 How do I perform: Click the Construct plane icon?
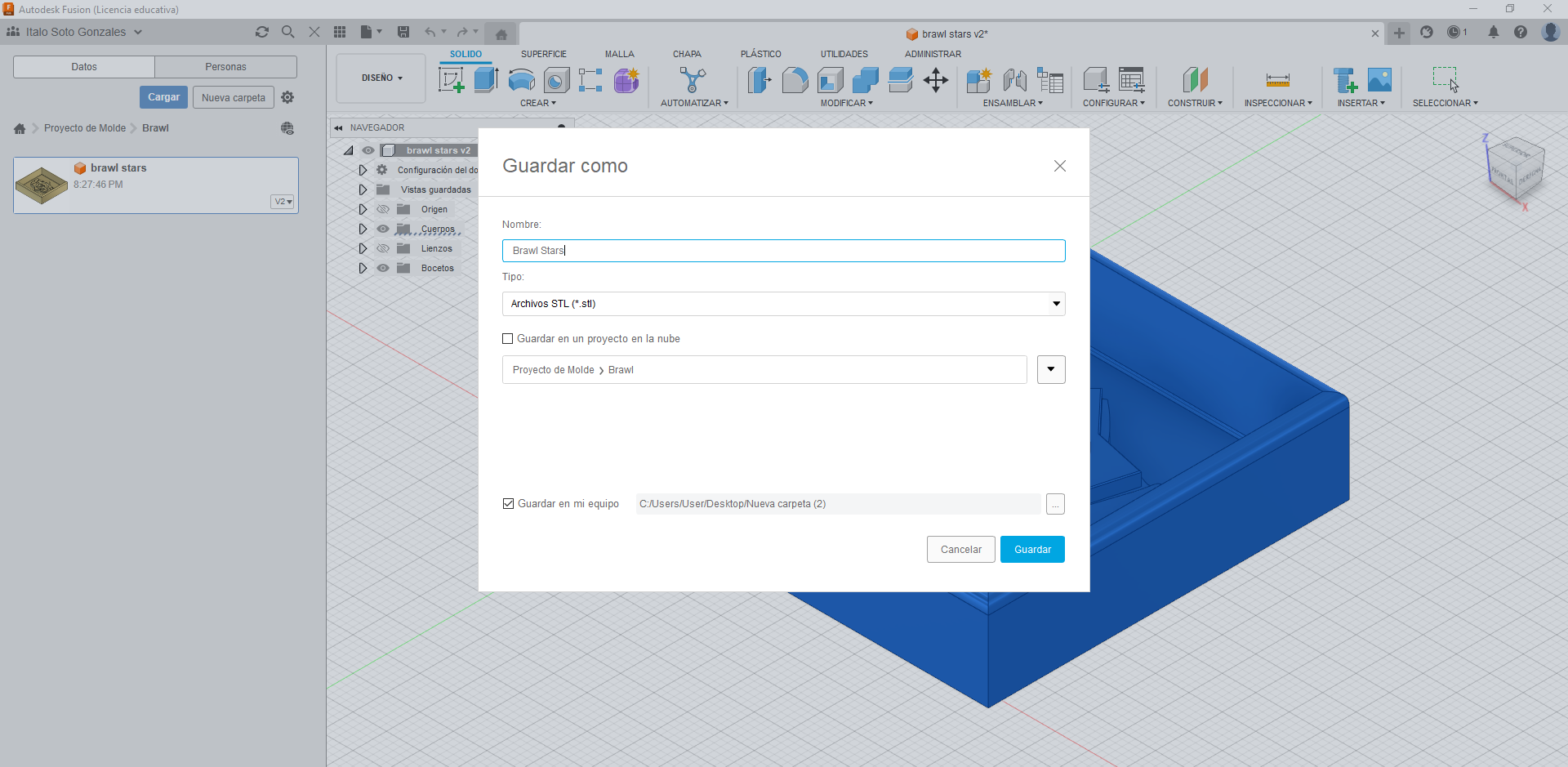1195,80
